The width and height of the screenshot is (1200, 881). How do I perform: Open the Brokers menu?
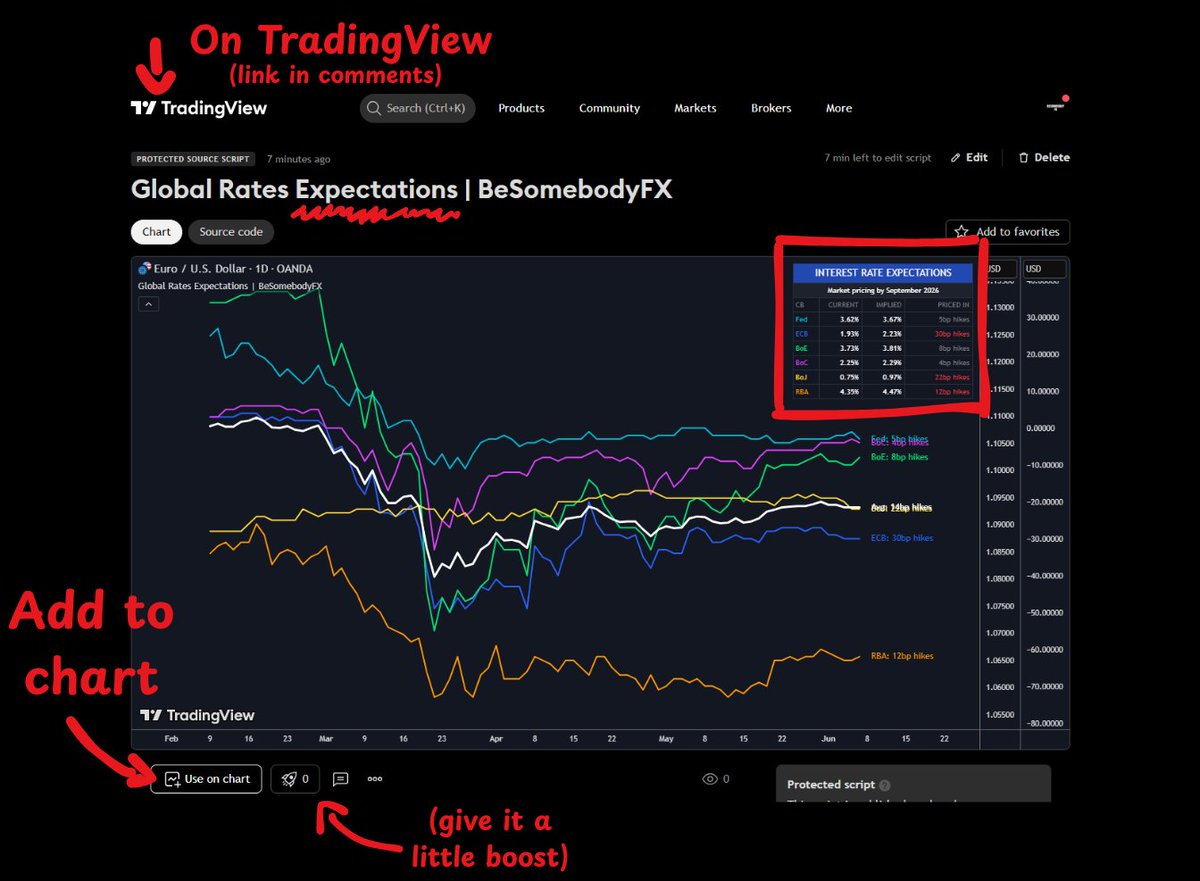(x=771, y=108)
